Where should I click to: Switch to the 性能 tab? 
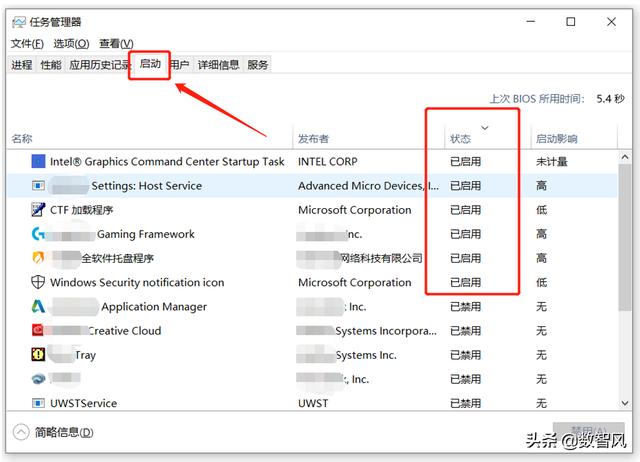pyautogui.click(x=51, y=64)
